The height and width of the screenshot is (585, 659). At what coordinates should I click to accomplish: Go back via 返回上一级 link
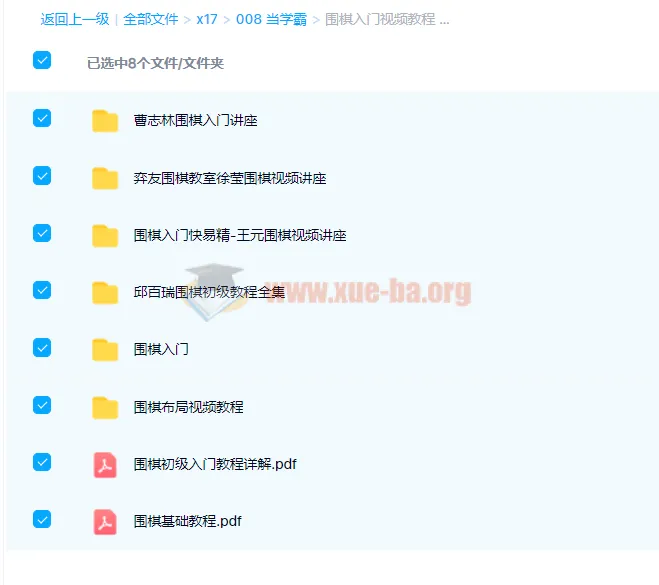(75, 19)
